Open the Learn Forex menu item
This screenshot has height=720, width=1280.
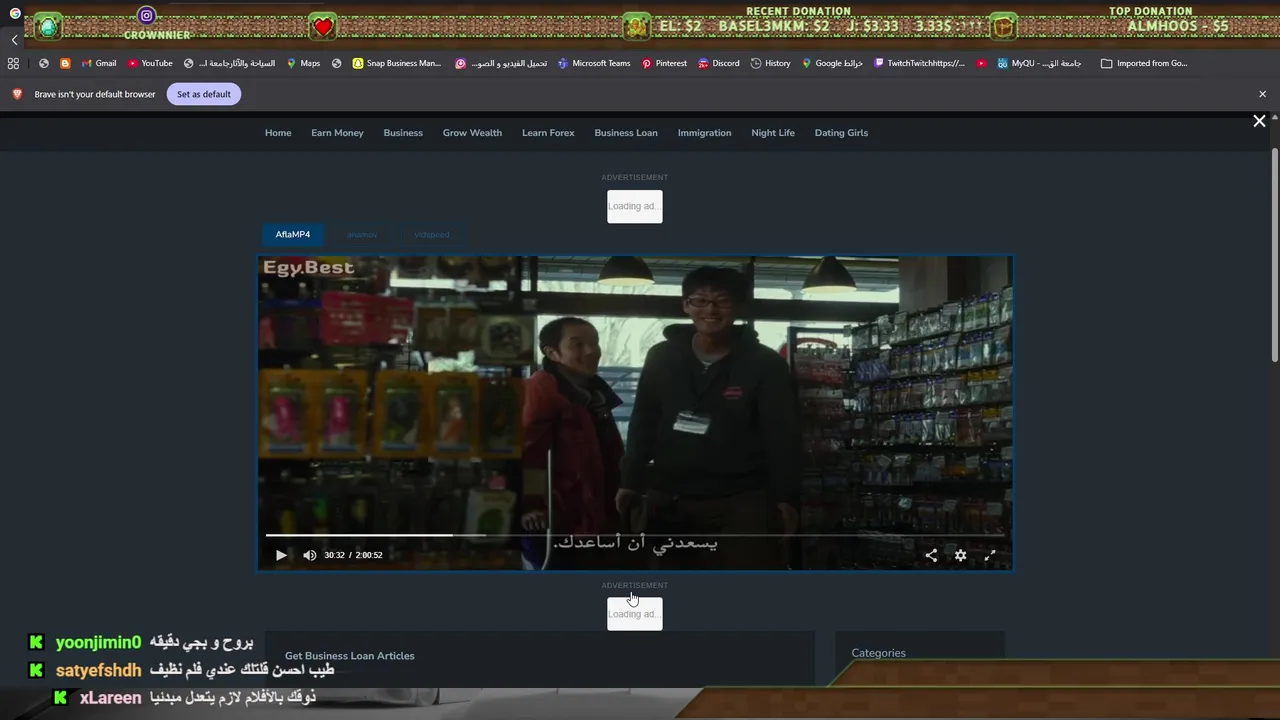[x=548, y=132]
